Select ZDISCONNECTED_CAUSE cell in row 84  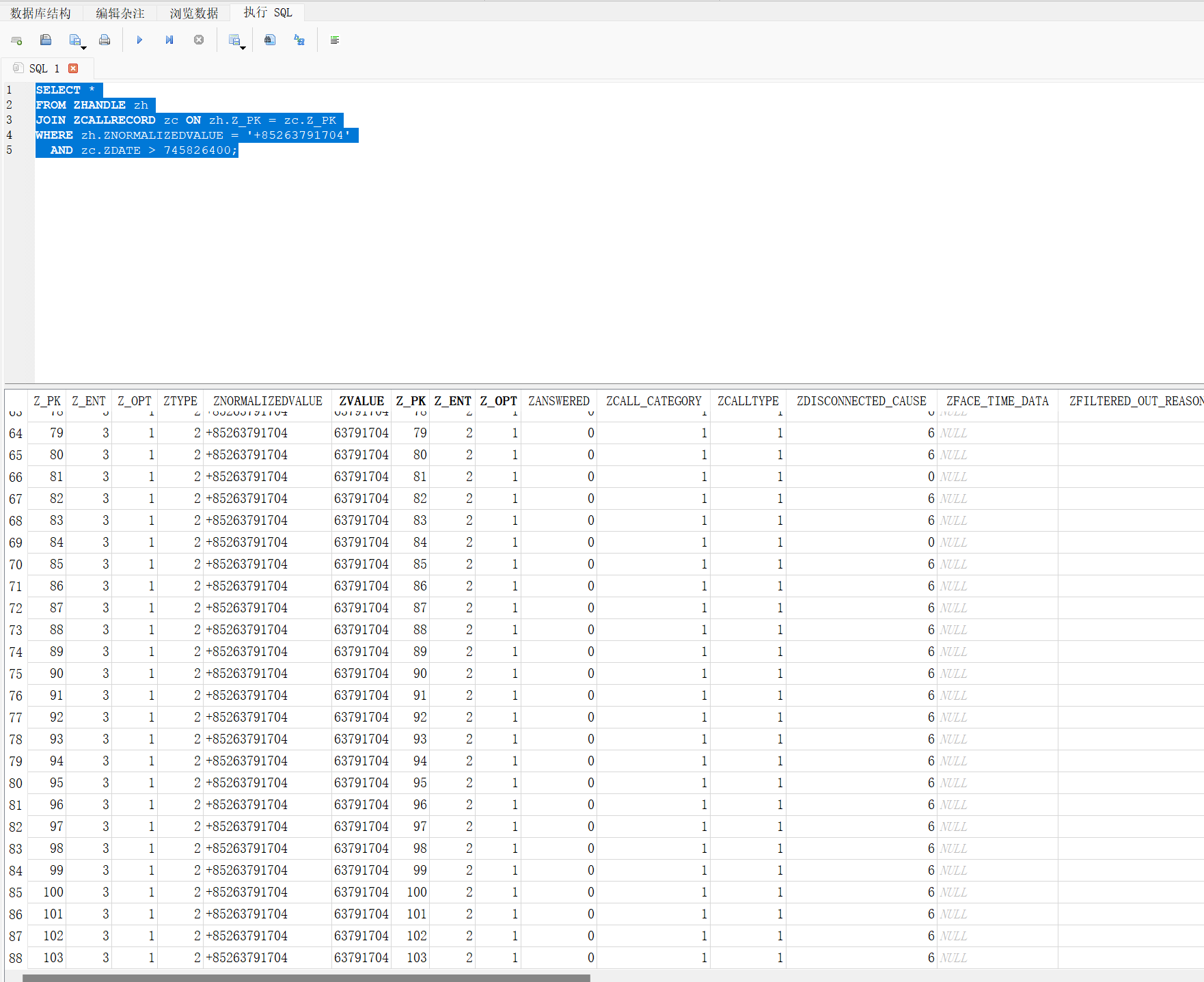862,871
